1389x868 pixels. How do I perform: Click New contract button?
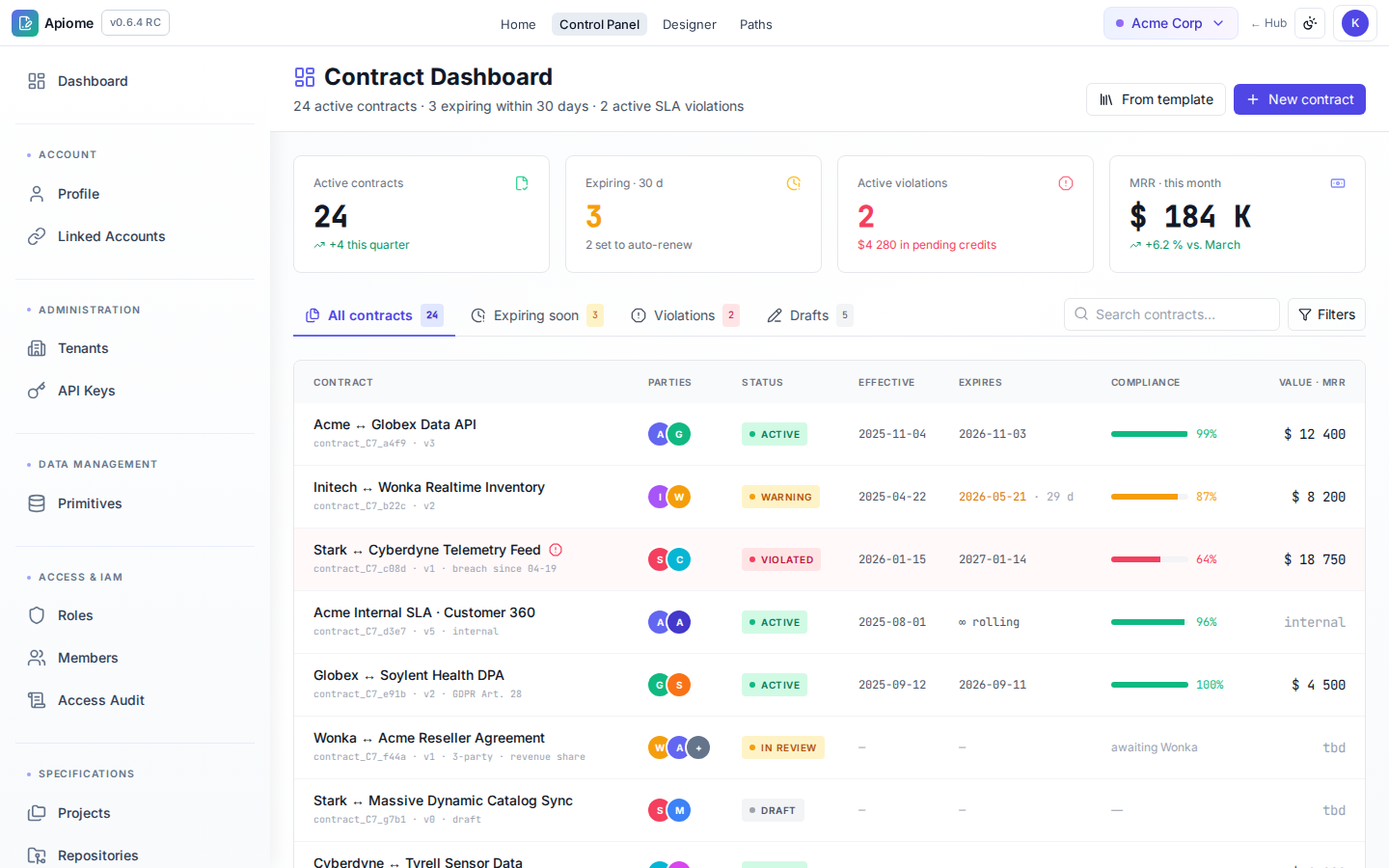pos(1299,99)
